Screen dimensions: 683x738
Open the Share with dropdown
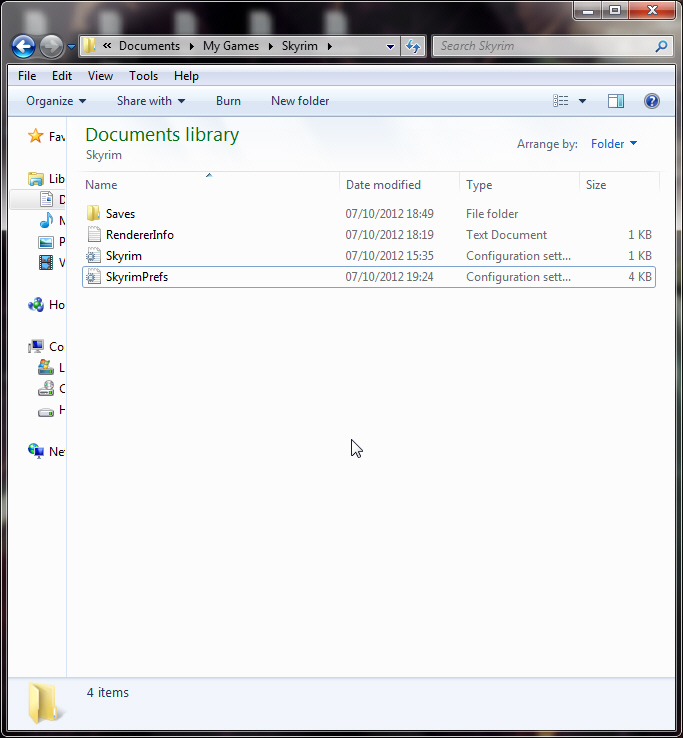pyautogui.click(x=150, y=101)
